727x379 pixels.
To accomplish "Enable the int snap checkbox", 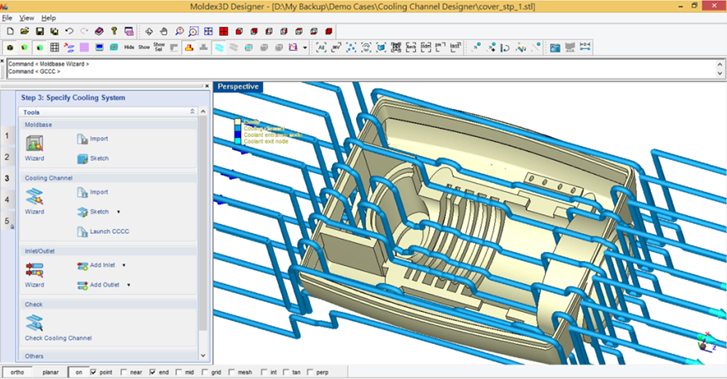I will pyautogui.click(x=264, y=372).
